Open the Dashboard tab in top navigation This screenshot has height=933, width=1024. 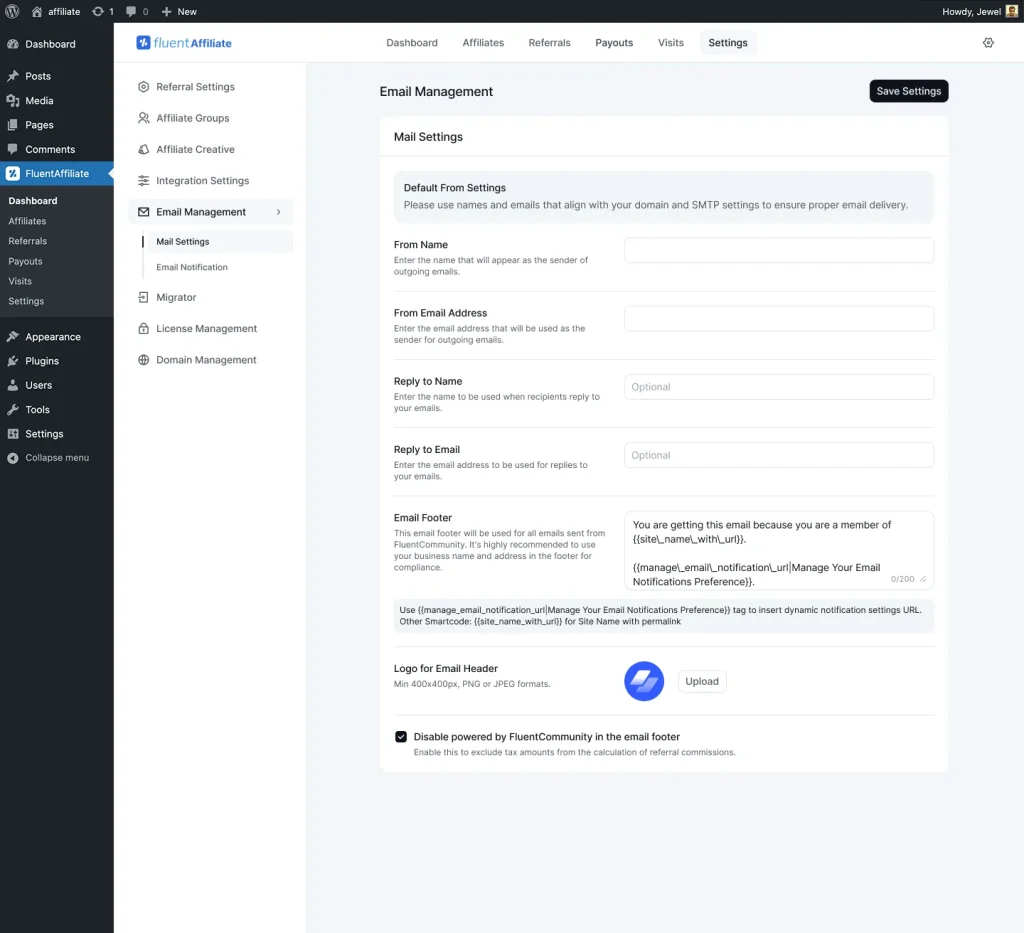click(412, 42)
